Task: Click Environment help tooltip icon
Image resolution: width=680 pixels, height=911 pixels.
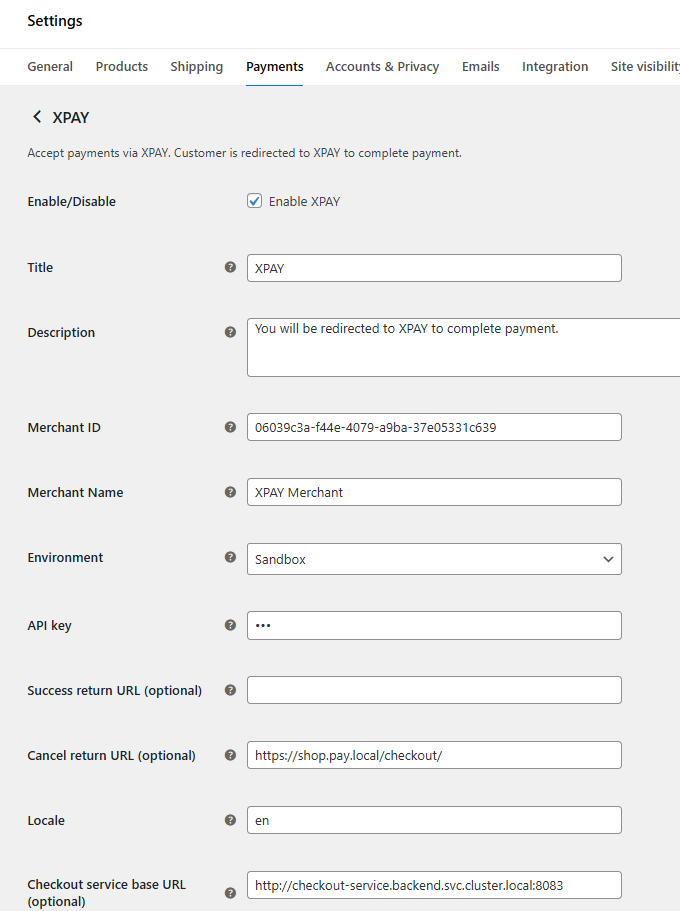Action: point(230,558)
